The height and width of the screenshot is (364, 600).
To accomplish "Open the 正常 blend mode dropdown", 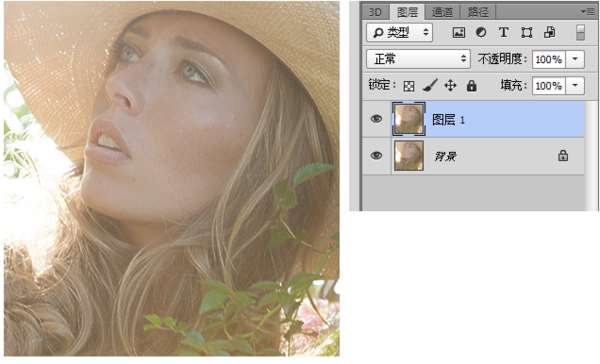I will click(x=418, y=59).
